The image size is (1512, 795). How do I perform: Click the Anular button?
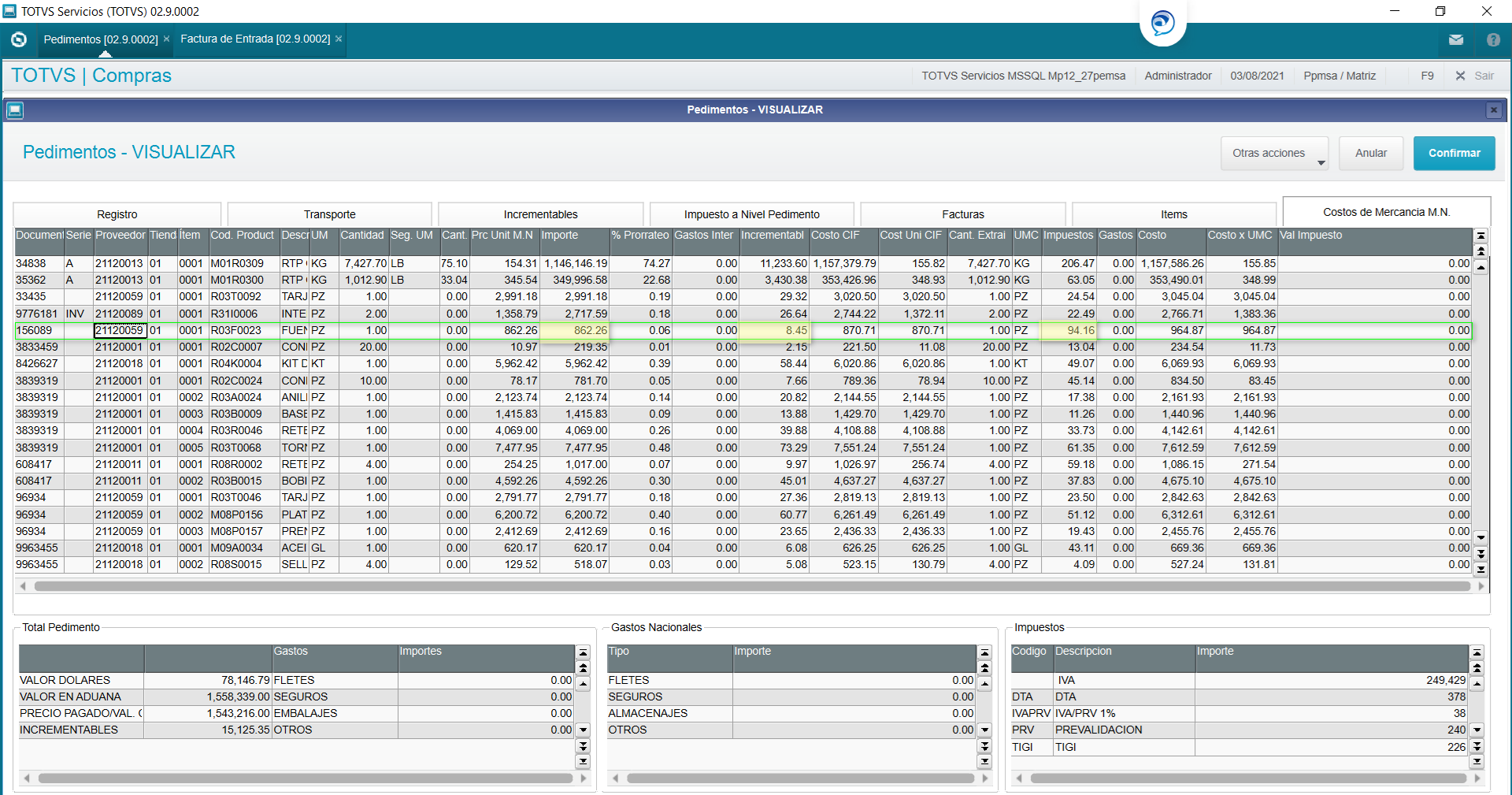click(x=1371, y=154)
